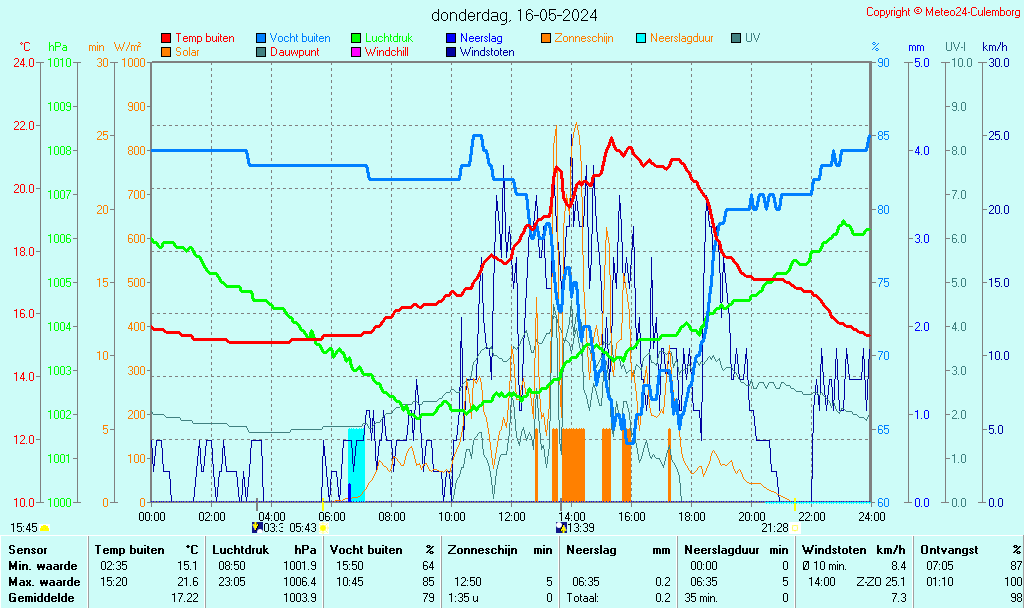
Task: Click the sunrise icon next to 05:43
Action: tap(323, 528)
